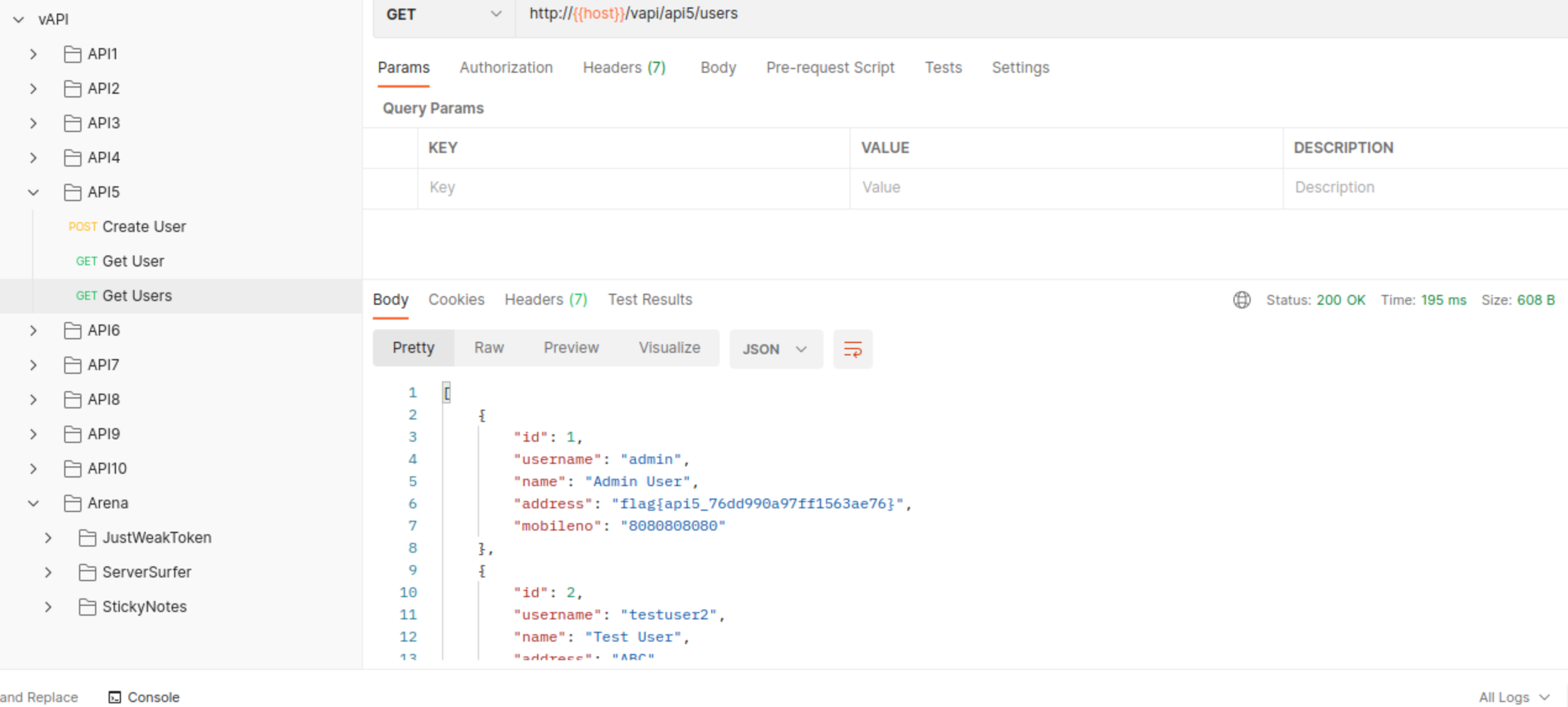Switch to the Authorization tab
1568x707 pixels.
point(506,68)
